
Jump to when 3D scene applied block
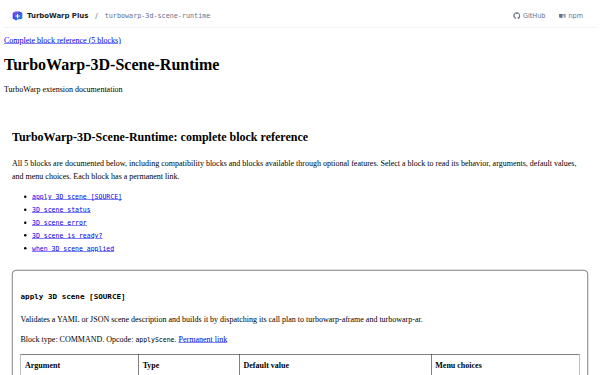(x=73, y=249)
